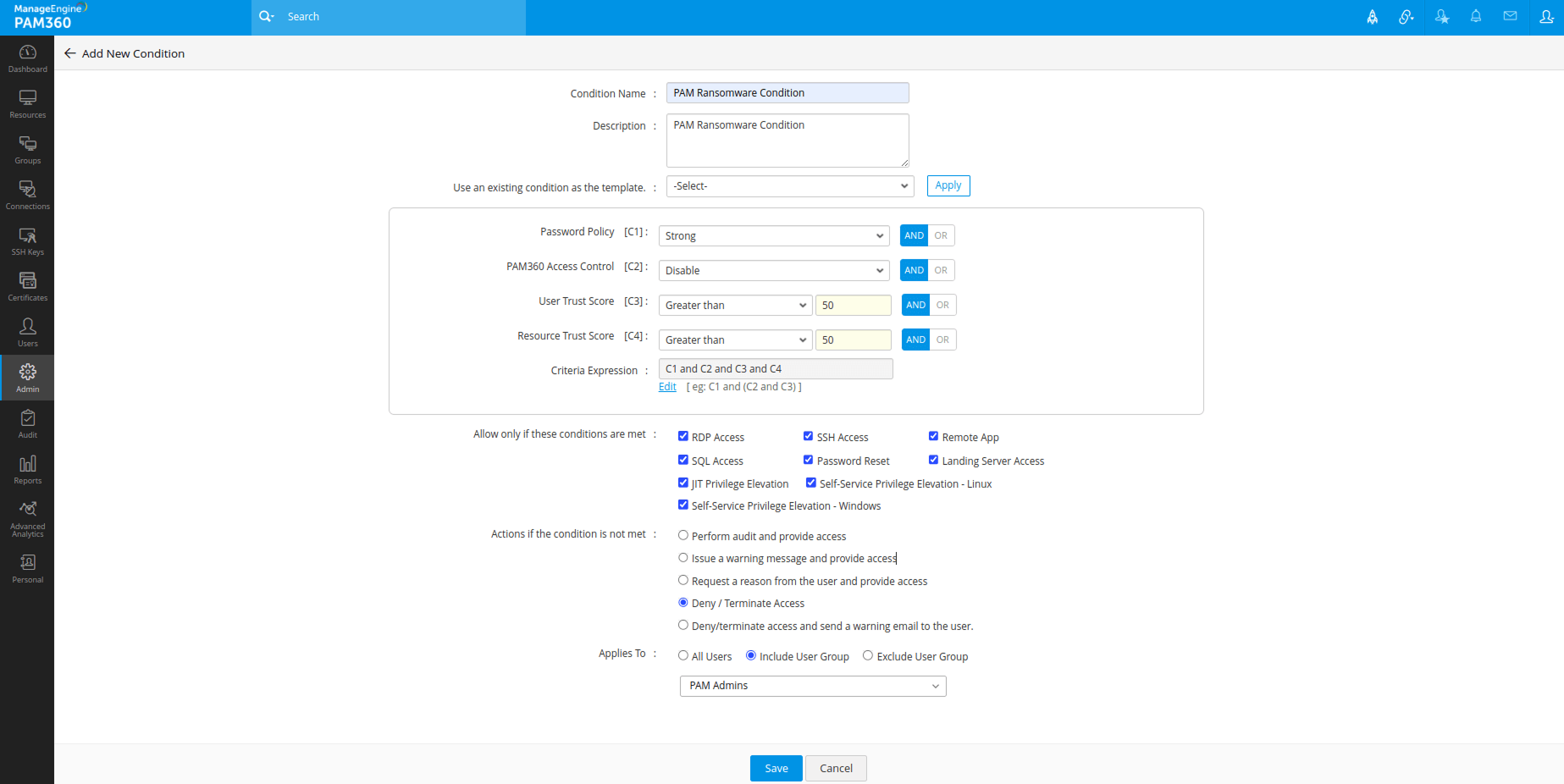Image resolution: width=1564 pixels, height=784 pixels.
Task: Open Advanced Analytics in sidebar
Action: pyautogui.click(x=27, y=518)
